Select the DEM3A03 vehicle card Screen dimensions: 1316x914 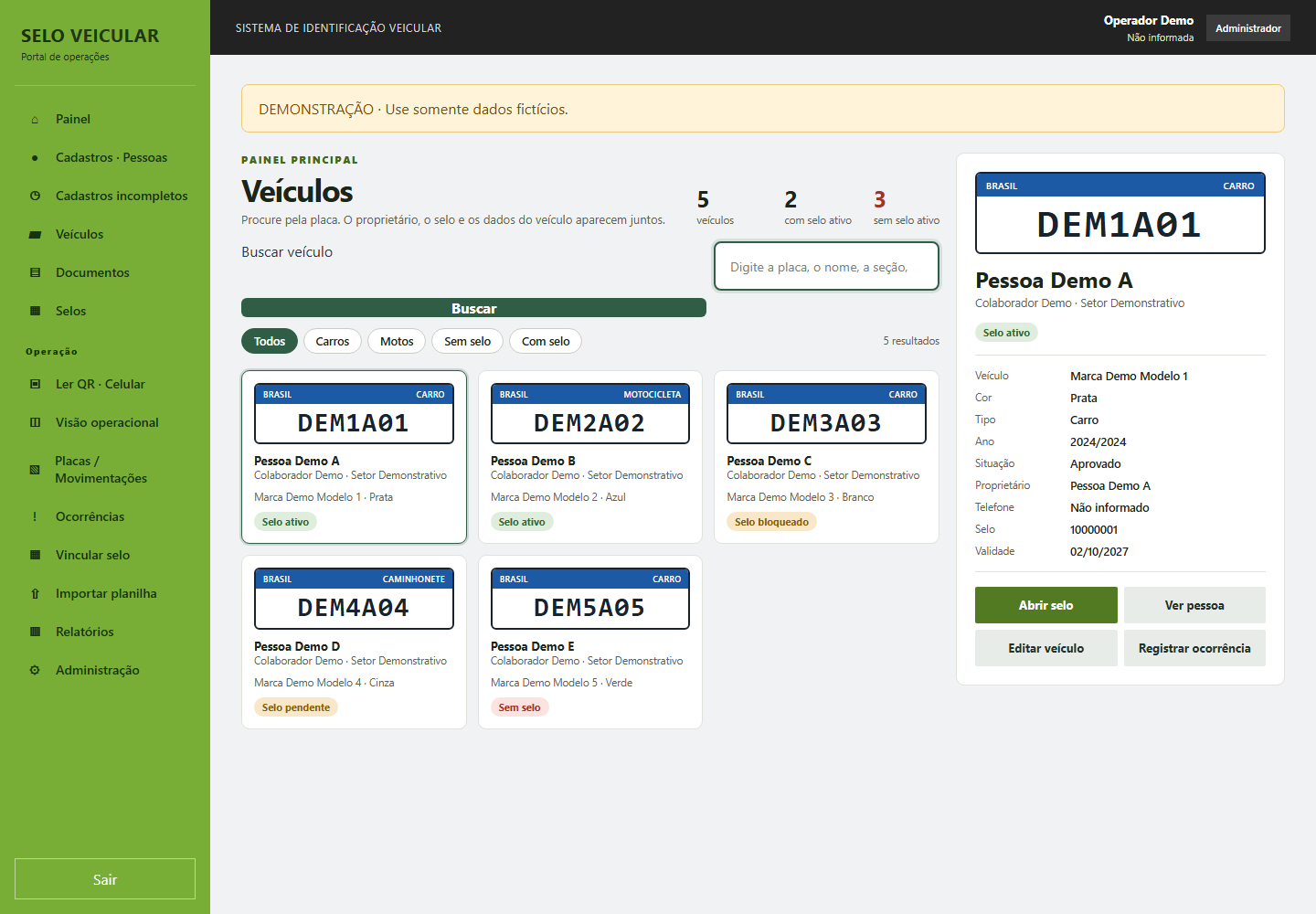(826, 457)
